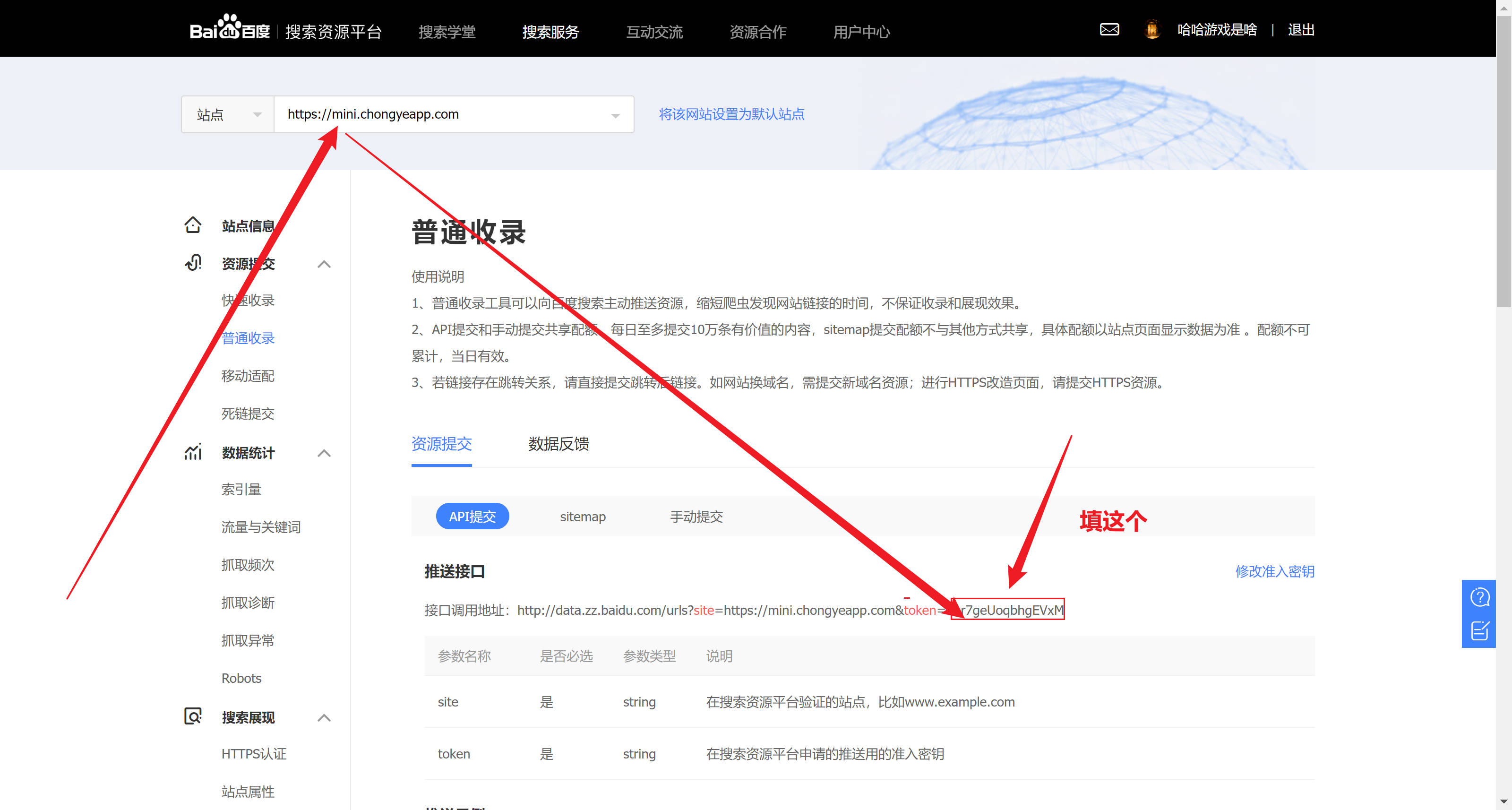Switch to the 资源提交 tab
This screenshot has height=810, width=1512.
pos(441,444)
